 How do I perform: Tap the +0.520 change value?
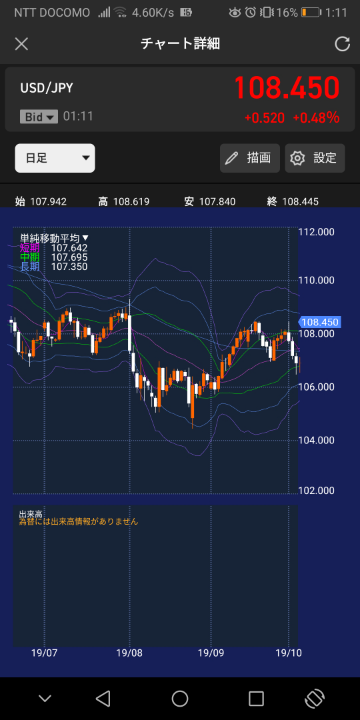[264, 118]
